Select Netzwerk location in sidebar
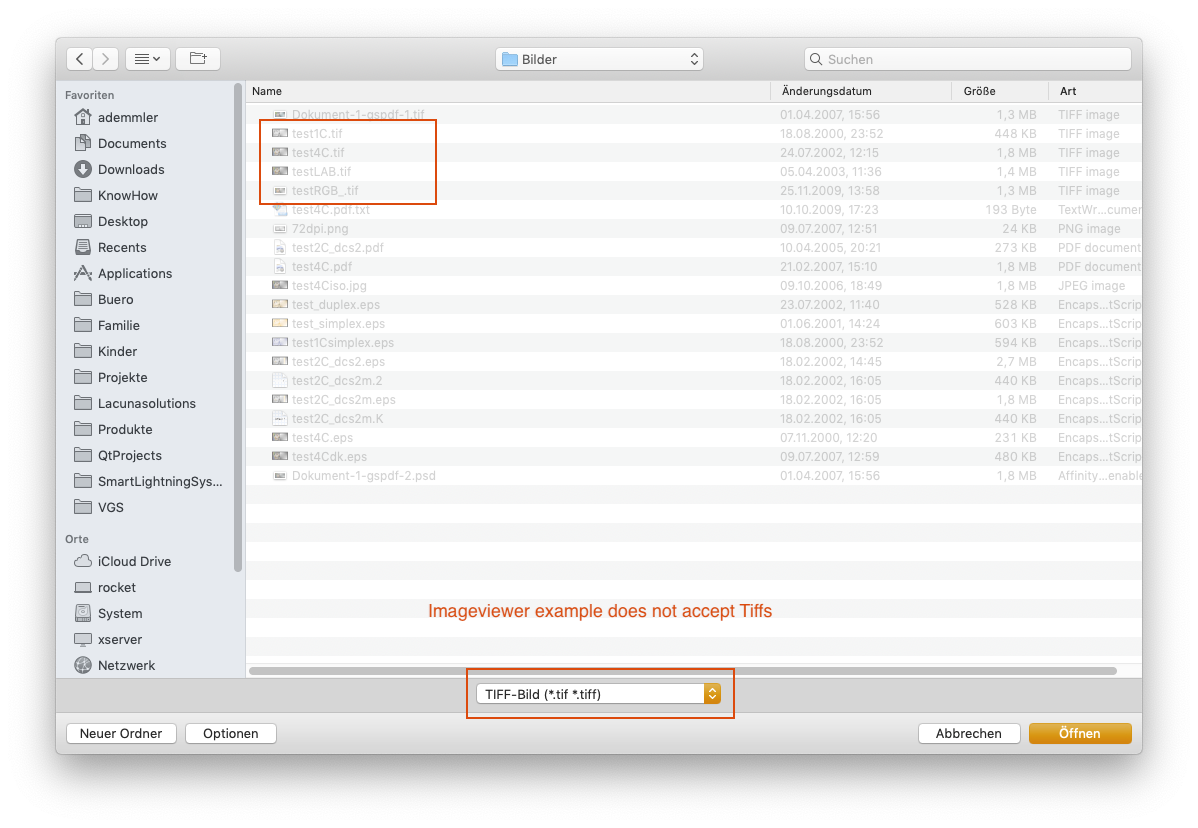The image size is (1198, 828). point(126,665)
